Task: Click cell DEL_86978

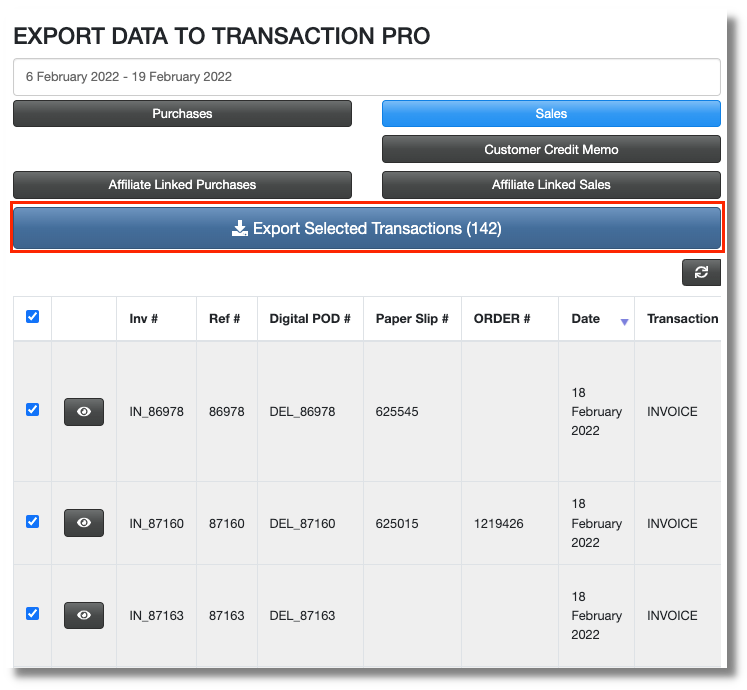Action: [303, 412]
